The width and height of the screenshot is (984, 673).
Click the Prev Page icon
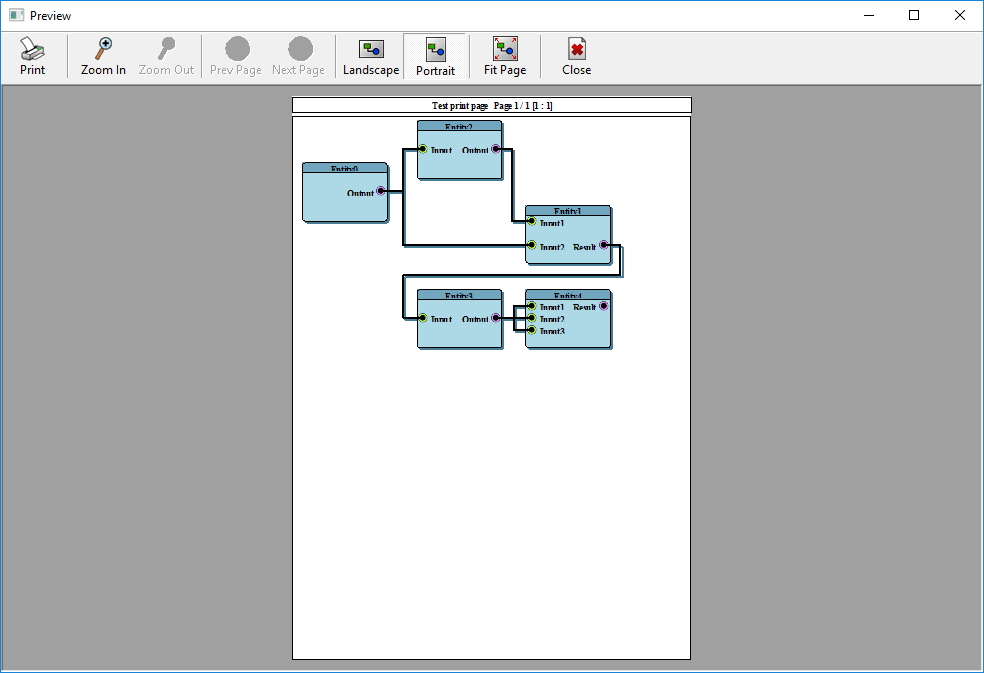coord(235,55)
